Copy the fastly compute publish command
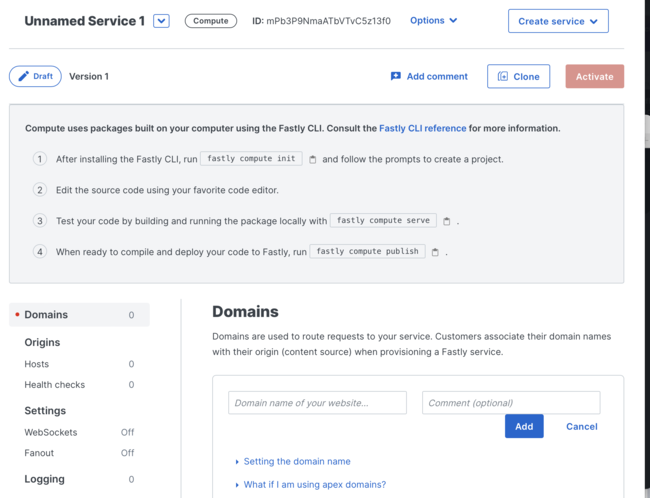Image resolution: width=650 pixels, height=498 pixels. point(435,252)
